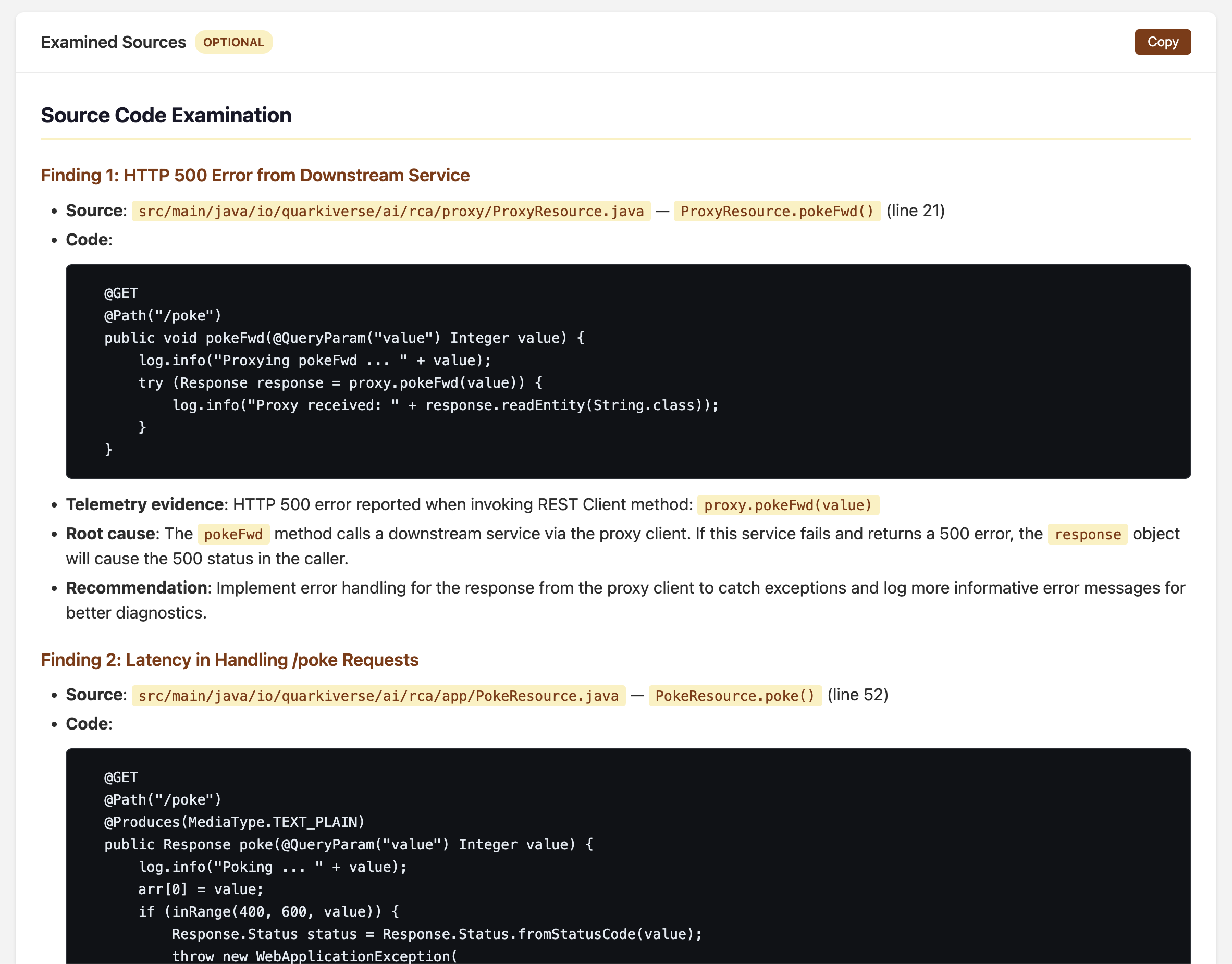Click the ProxyResource.java file path
This screenshot has height=964, width=1232.
point(391,211)
